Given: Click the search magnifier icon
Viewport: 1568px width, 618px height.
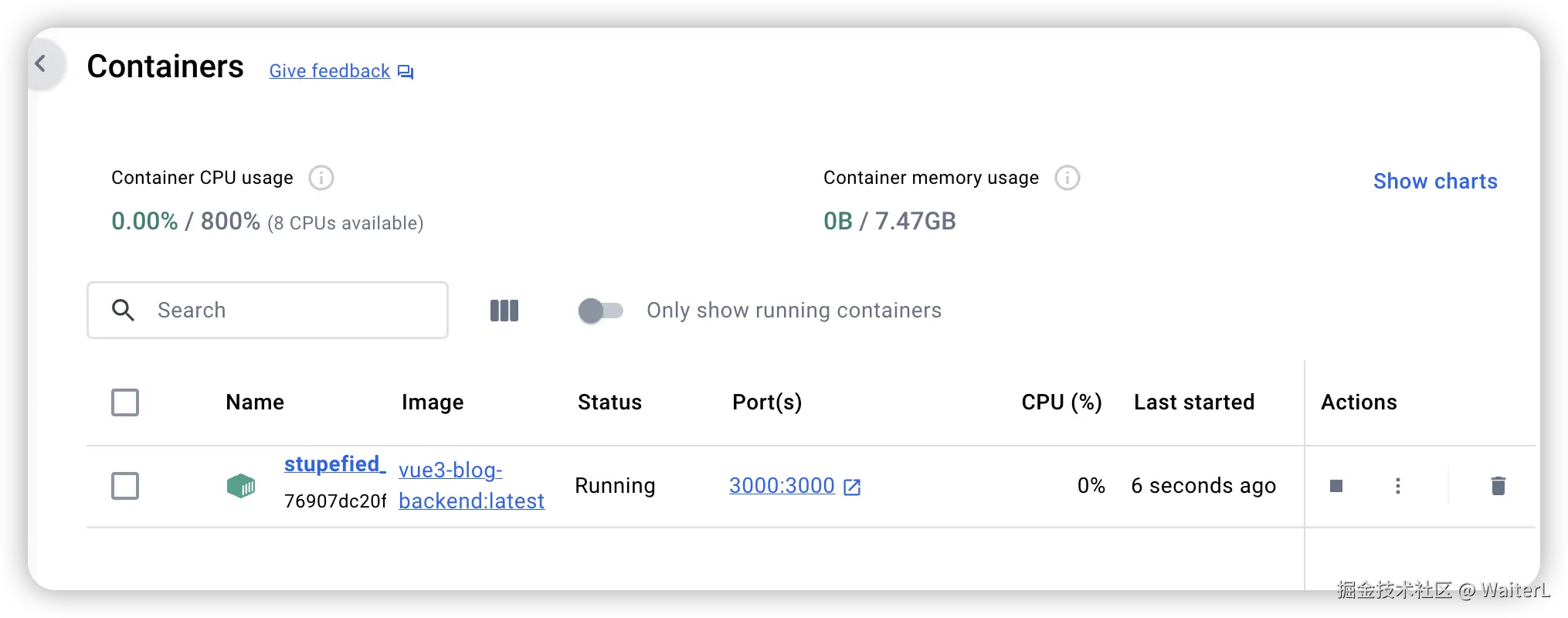Looking at the screenshot, I should coord(124,311).
